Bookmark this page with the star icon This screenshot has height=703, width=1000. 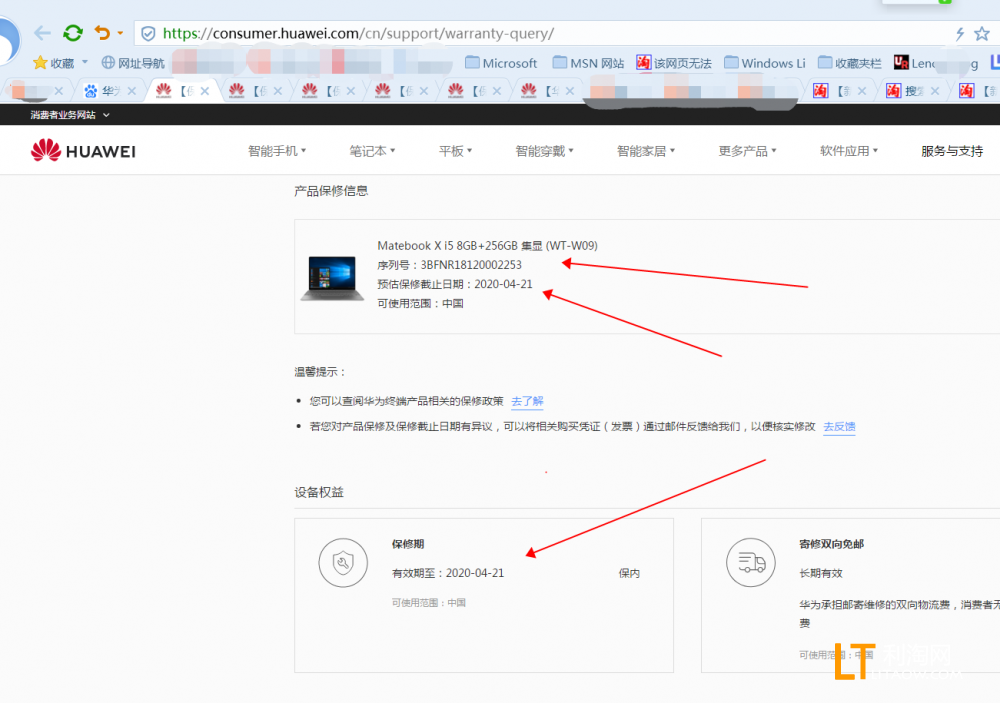pos(982,34)
